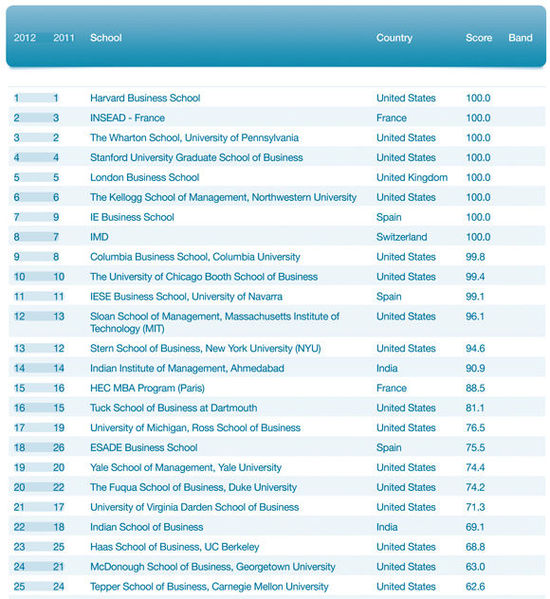Screen dimensions: 550x599
Task: Open The Wharton School, University of Pennsylvania
Action: tap(194, 138)
